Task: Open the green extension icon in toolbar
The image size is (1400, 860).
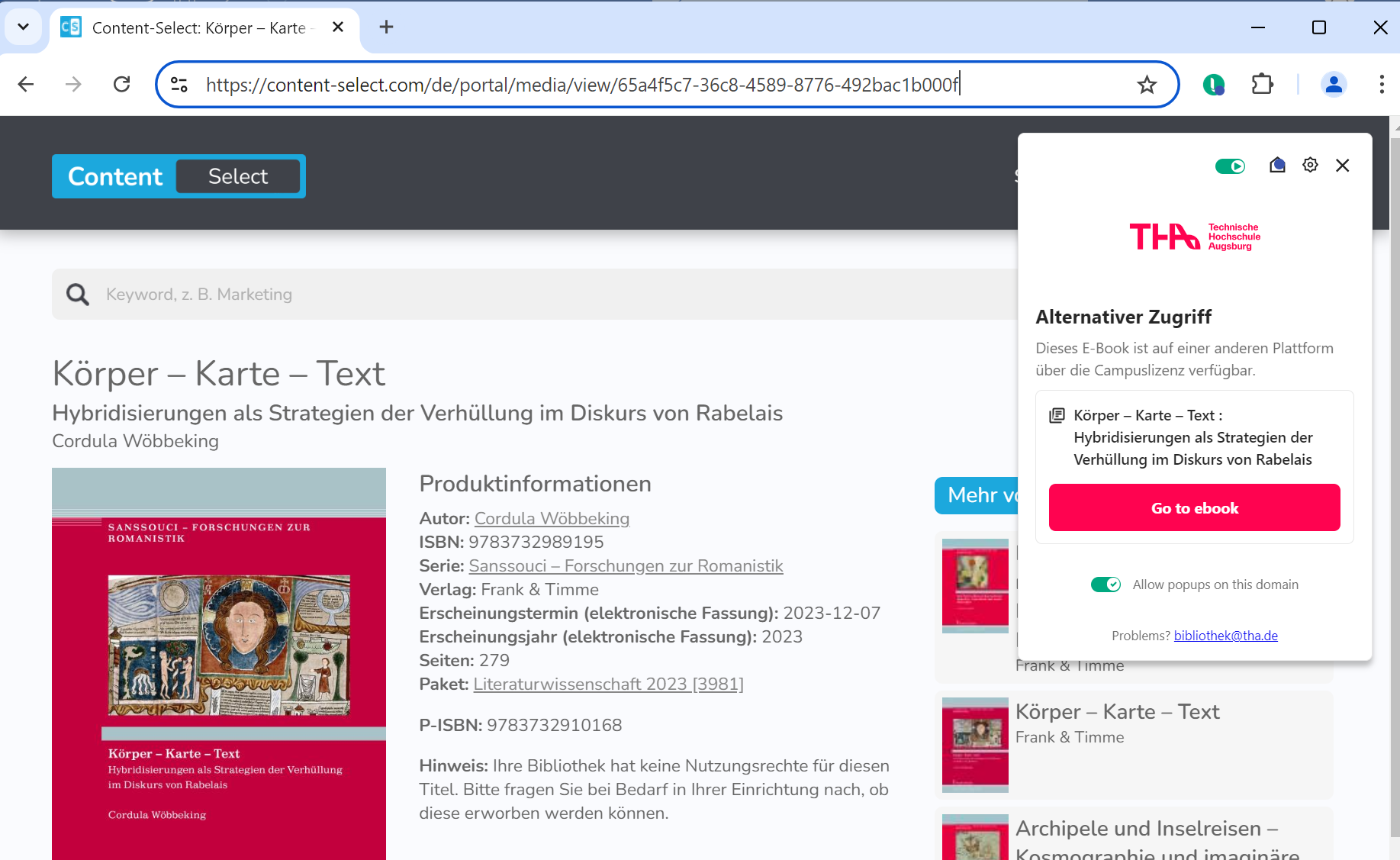Action: click(1213, 84)
